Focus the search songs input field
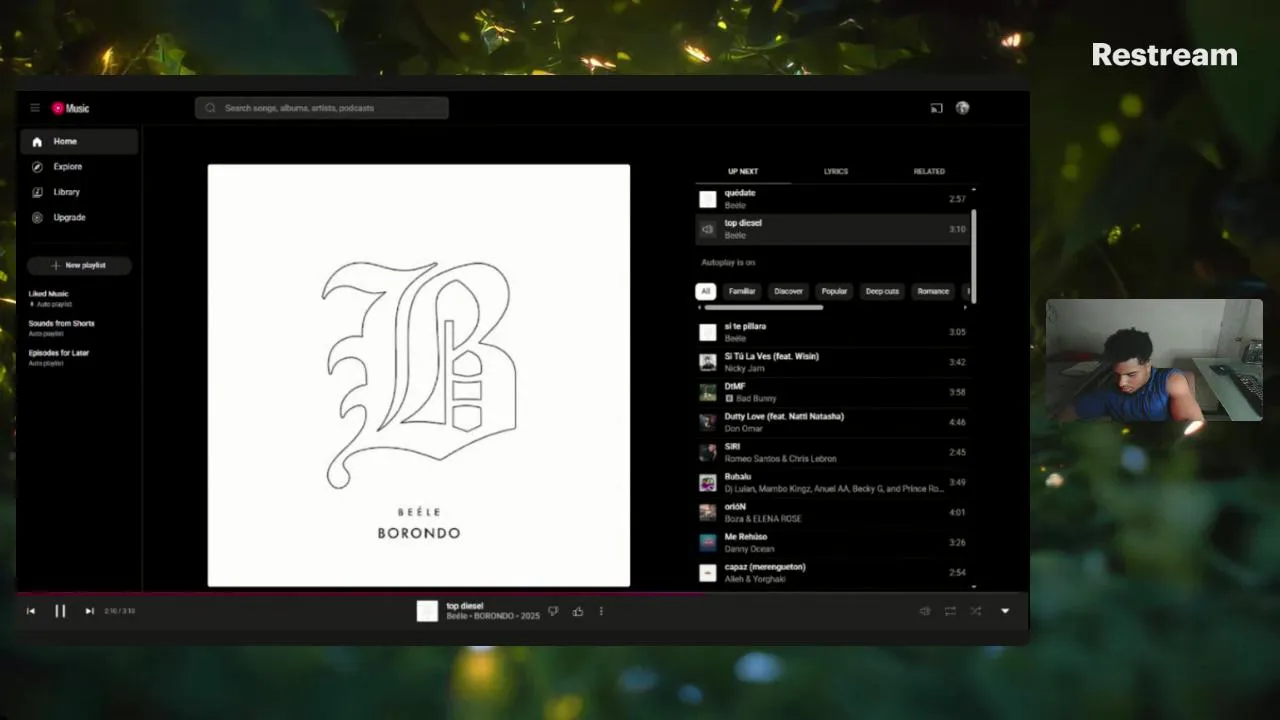The width and height of the screenshot is (1280, 720). (322, 108)
